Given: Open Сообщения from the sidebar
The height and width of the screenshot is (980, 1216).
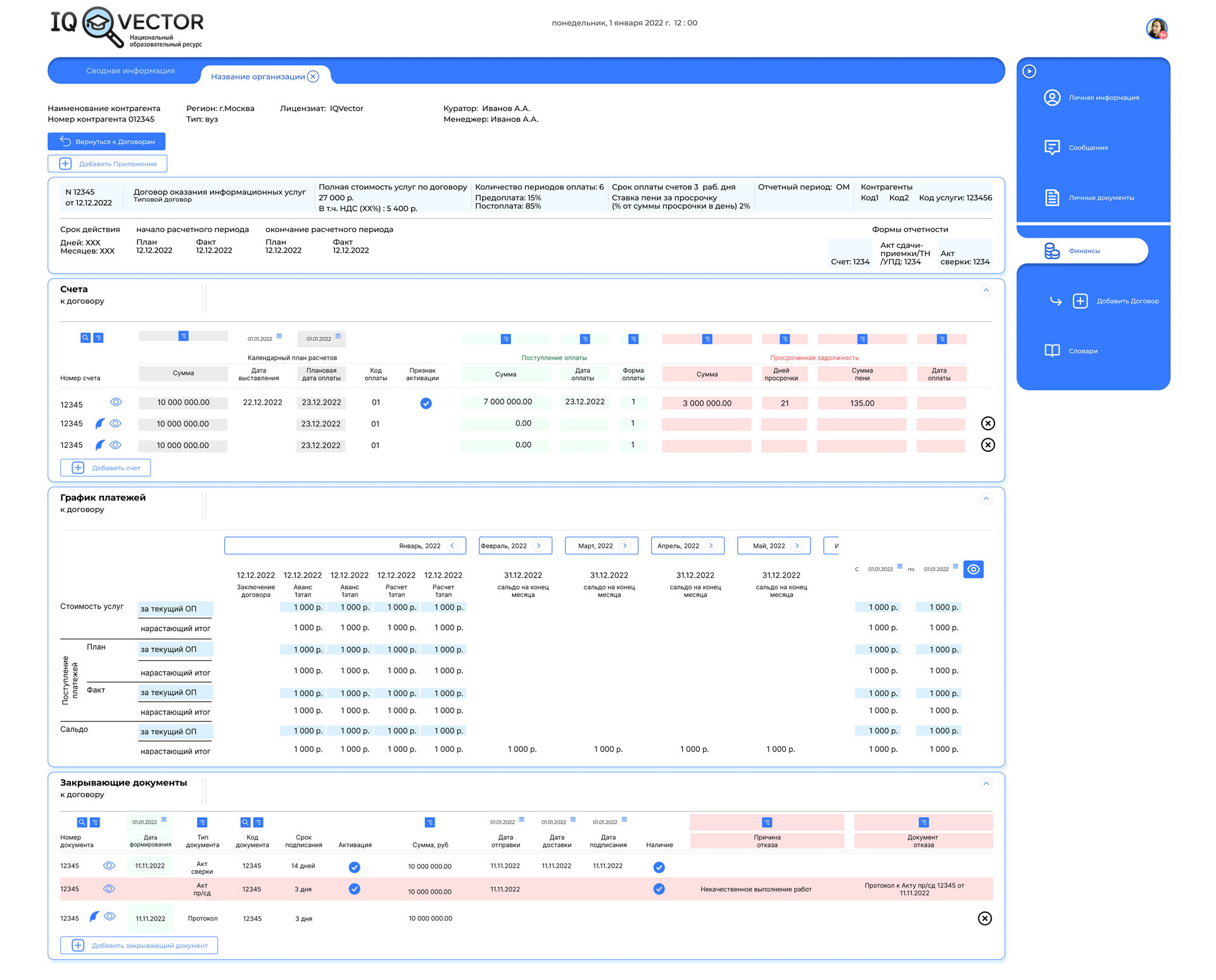Looking at the screenshot, I should coord(1088,148).
